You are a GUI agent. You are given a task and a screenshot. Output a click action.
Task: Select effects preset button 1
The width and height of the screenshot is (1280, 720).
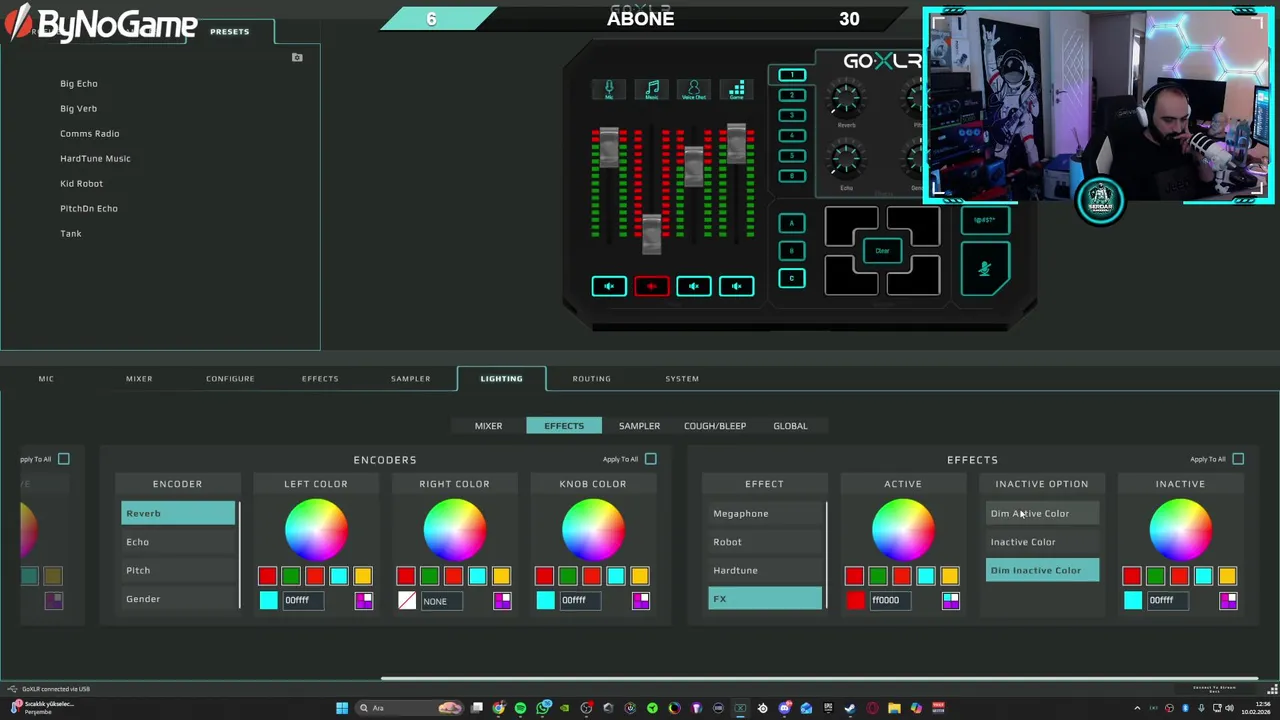click(792, 75)
